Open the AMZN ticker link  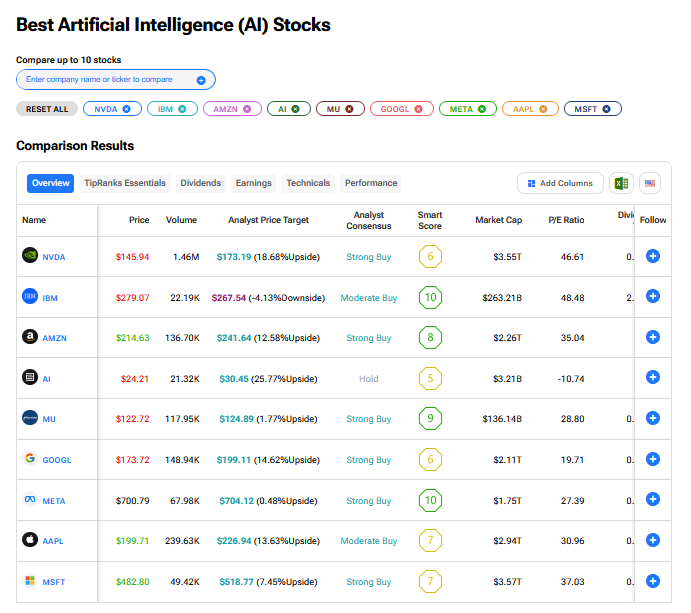coord(55,338)
